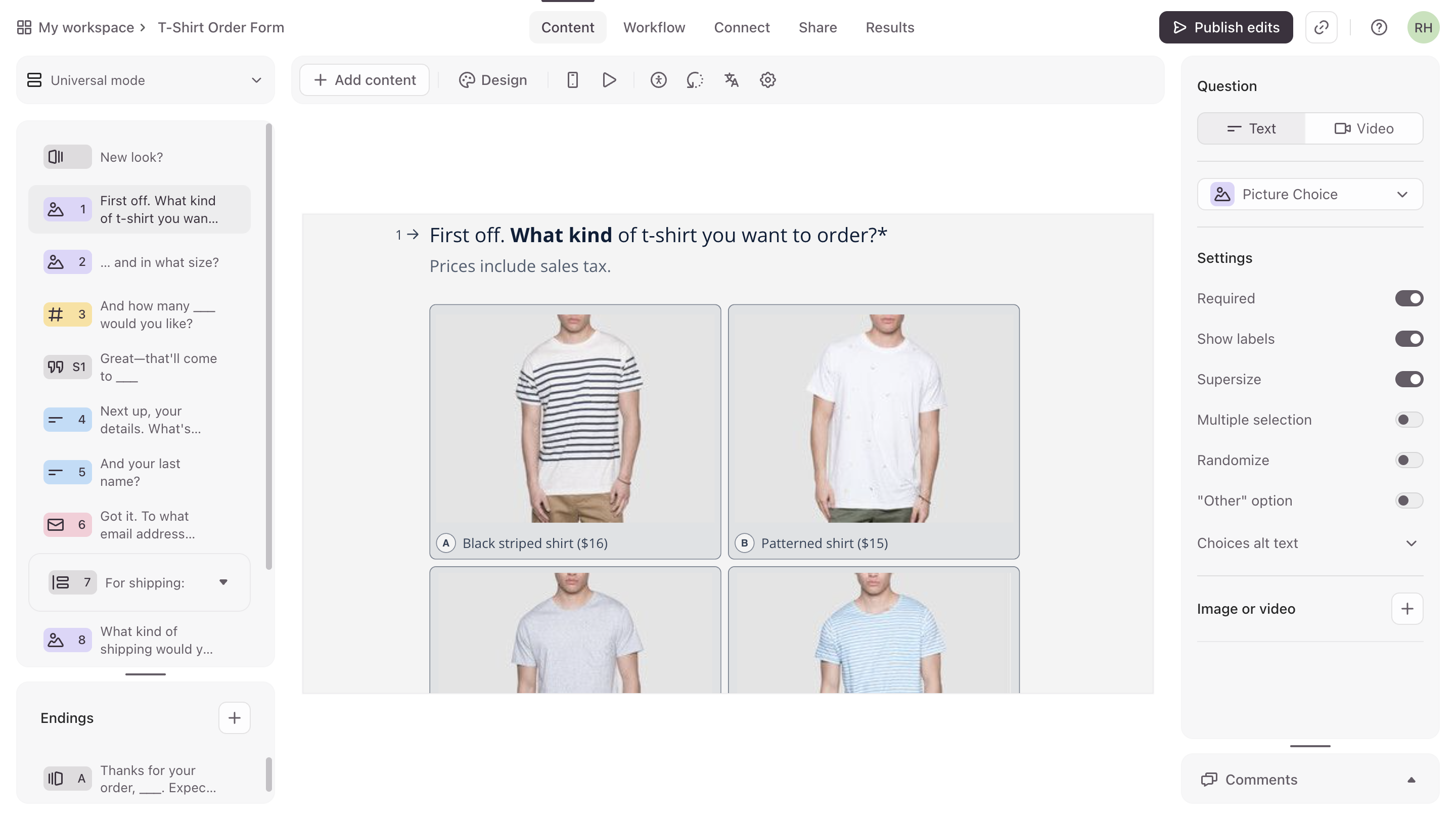
Task: Click the mobile preview phone icon
Action: 572,80
